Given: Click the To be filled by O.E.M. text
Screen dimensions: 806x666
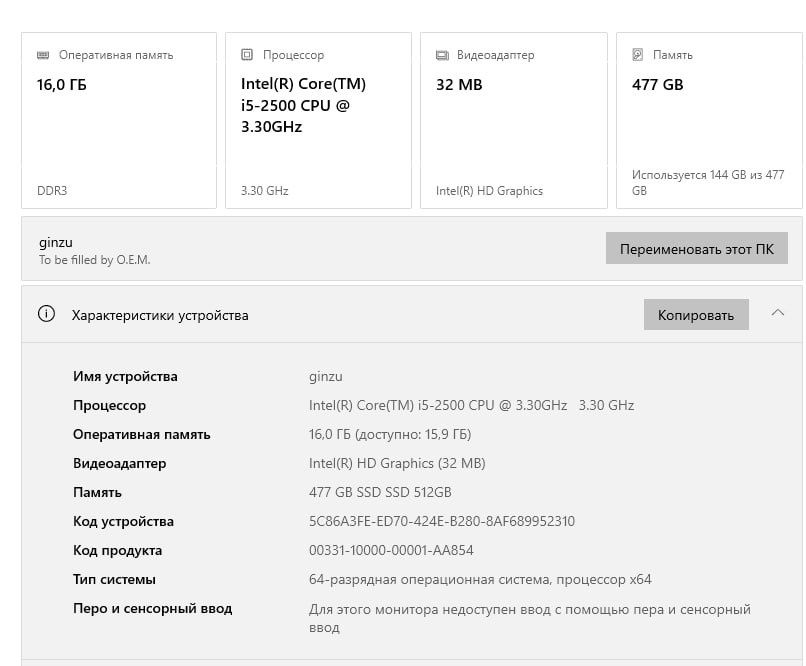Looking at the screenshot, I should (94, 260).
